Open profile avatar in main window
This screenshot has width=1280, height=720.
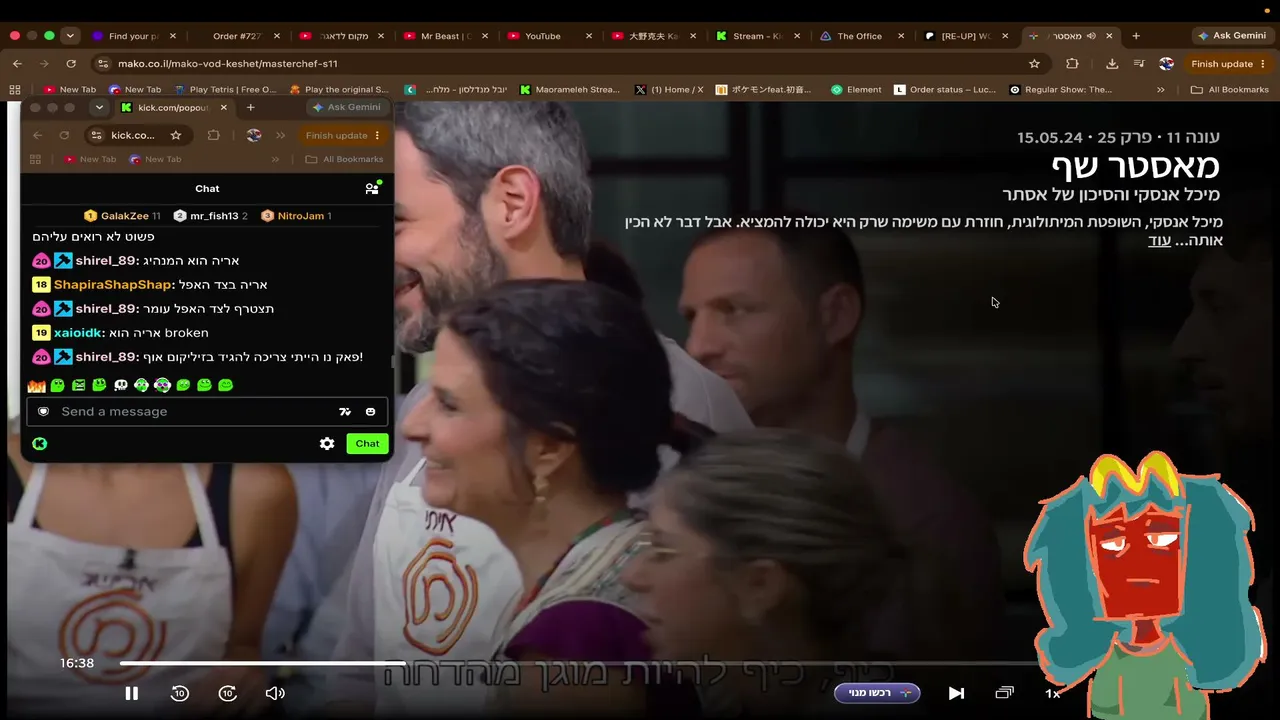click(x=1166, y=64)
